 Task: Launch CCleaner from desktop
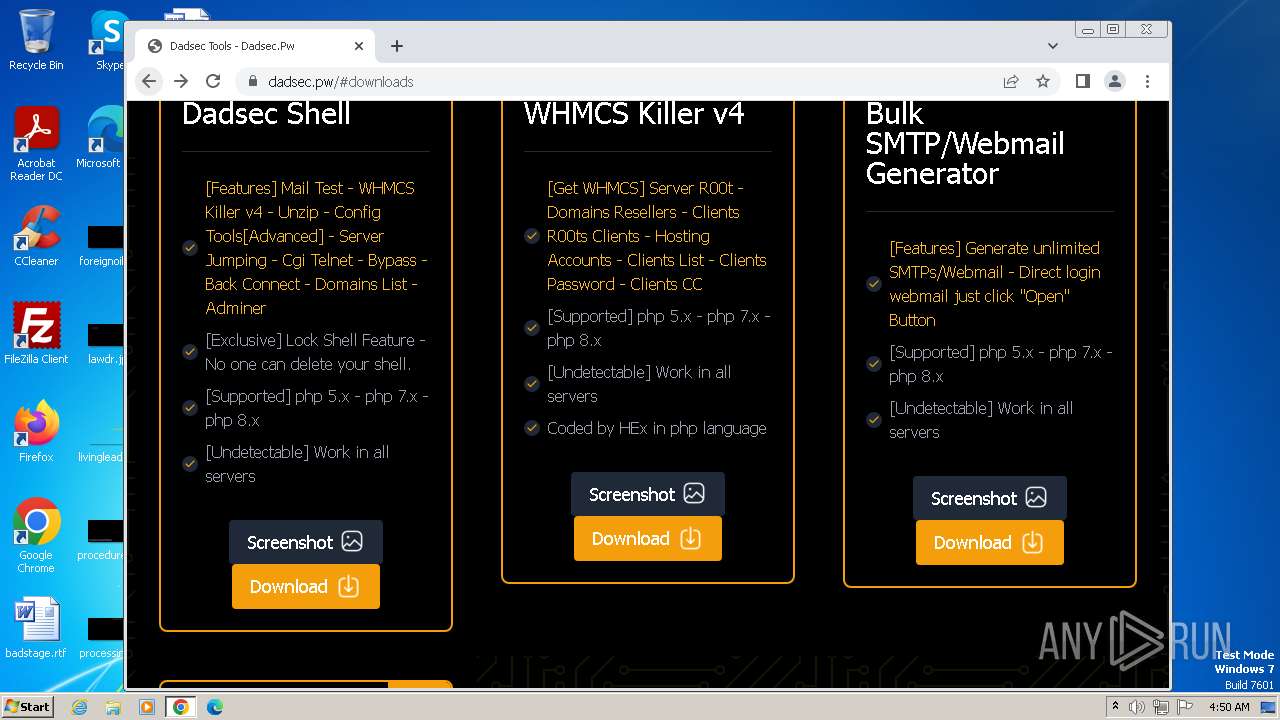36,235
